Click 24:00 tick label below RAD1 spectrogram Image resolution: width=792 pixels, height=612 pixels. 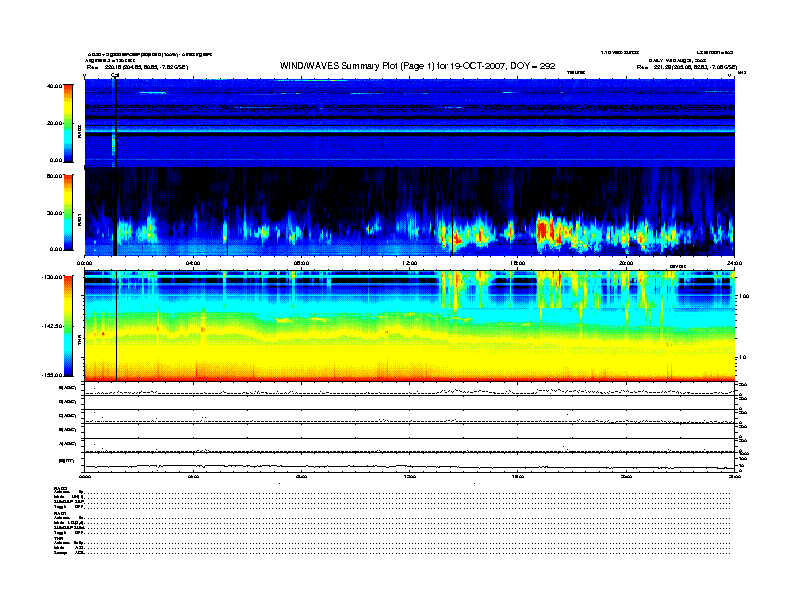(x=734, y=263)
